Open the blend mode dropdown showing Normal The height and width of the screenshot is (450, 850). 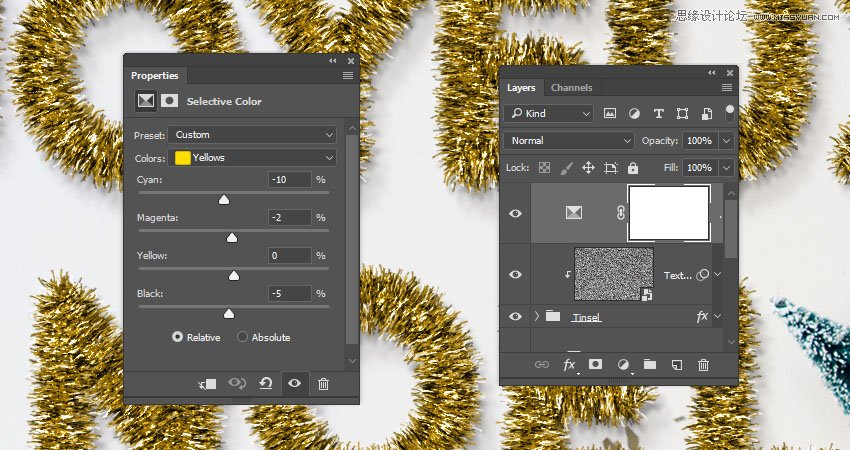(569, 141)
